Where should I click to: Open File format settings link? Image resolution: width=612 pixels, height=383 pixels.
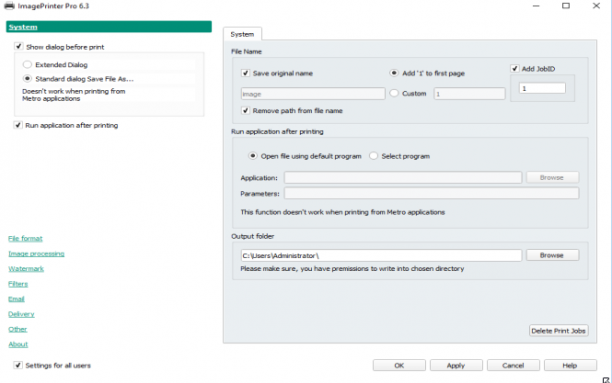click(25, 239)
